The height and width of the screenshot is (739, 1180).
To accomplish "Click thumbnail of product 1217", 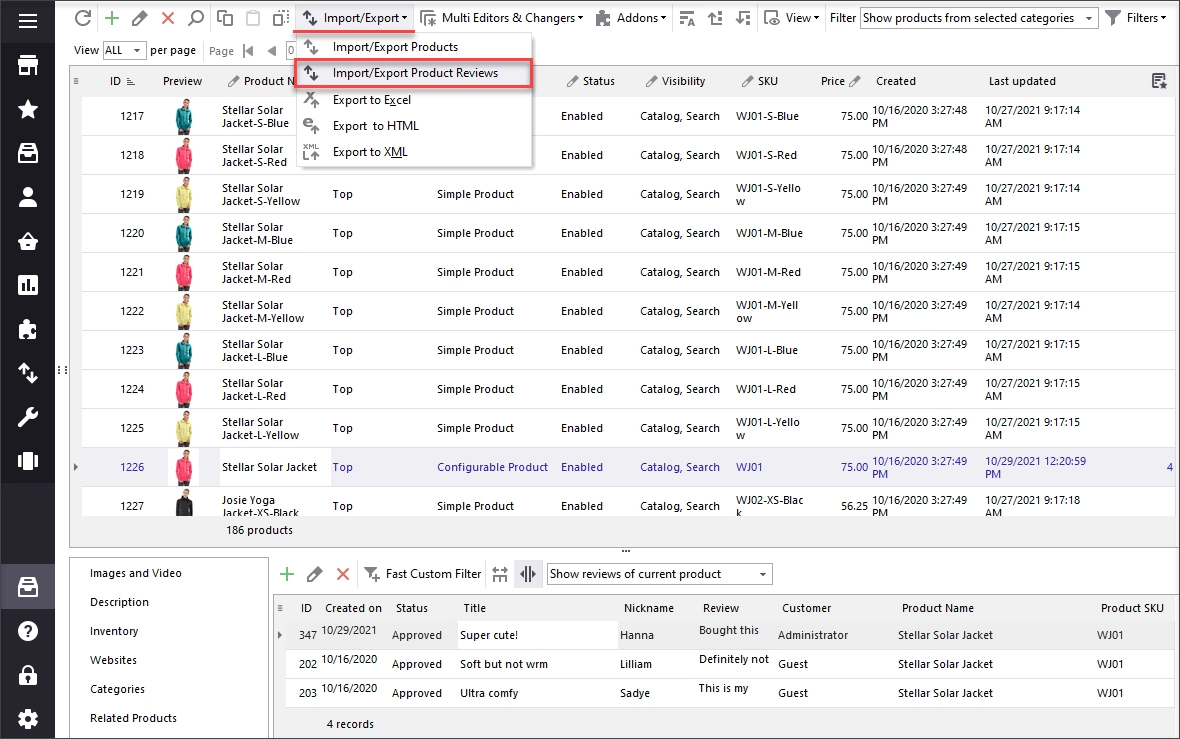I will click(184, 117).
